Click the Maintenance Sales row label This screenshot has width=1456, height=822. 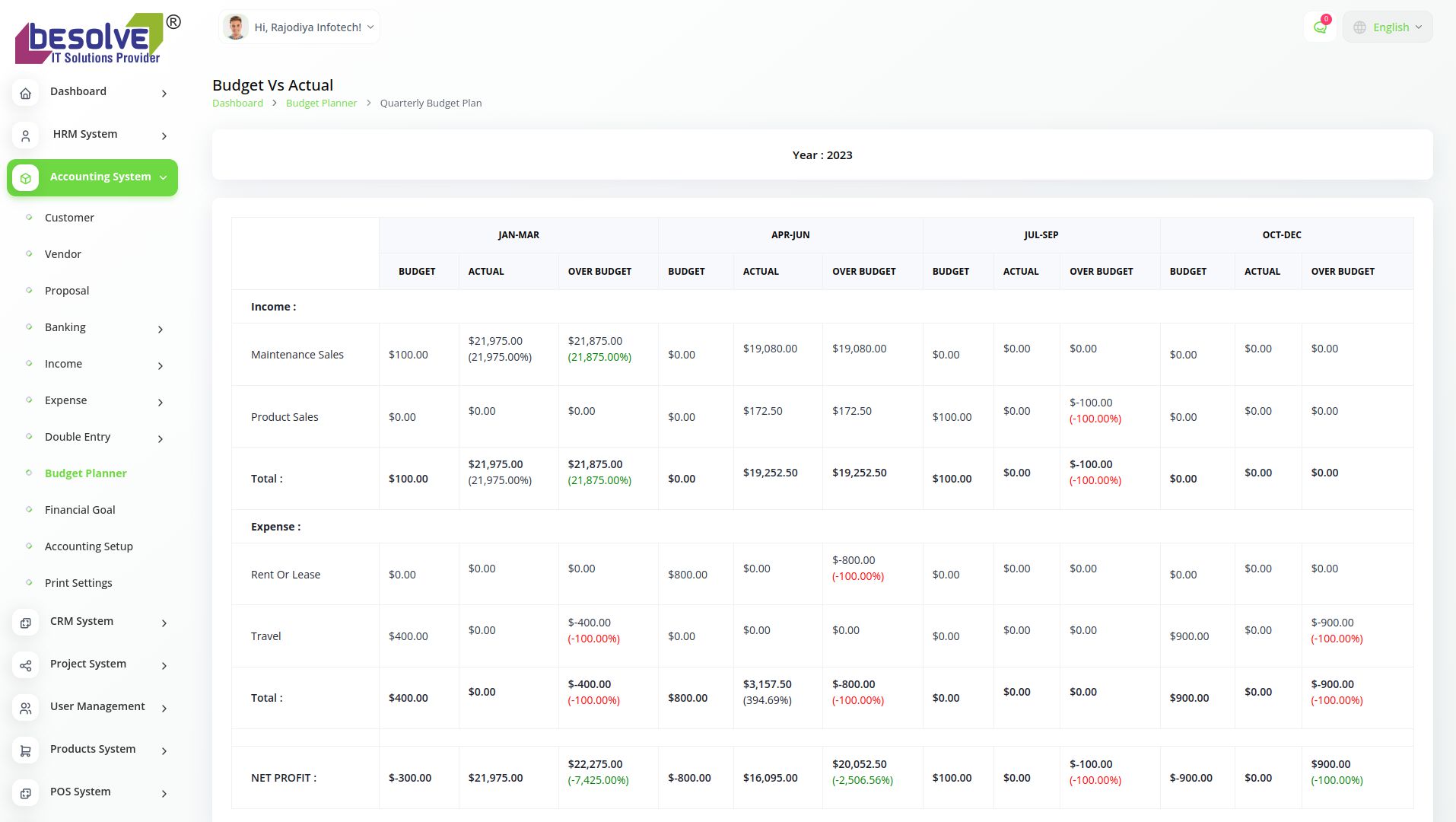click(x=297, y=355)
